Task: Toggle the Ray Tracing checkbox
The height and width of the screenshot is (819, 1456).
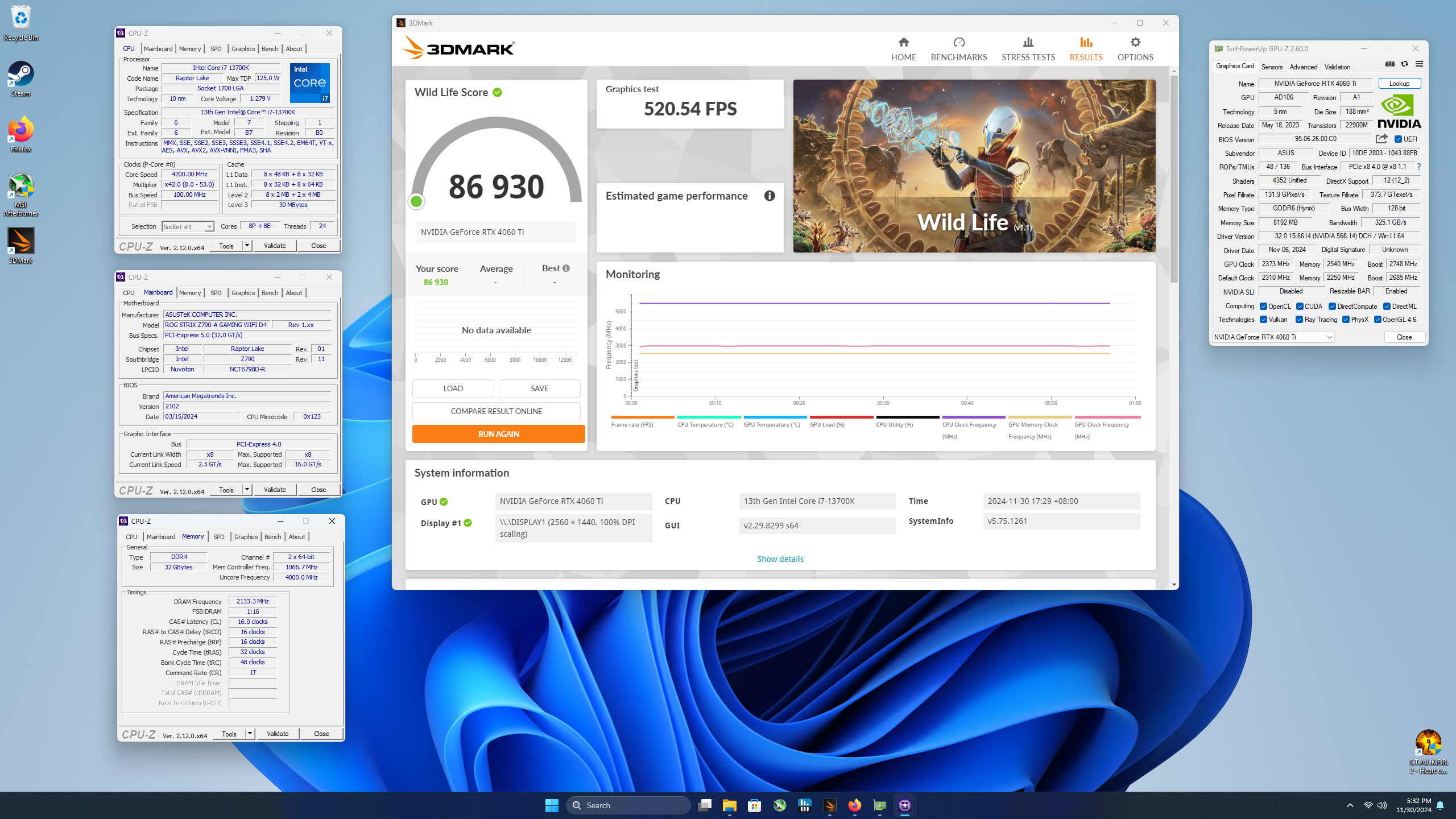Action: (x=1299, y=320)
